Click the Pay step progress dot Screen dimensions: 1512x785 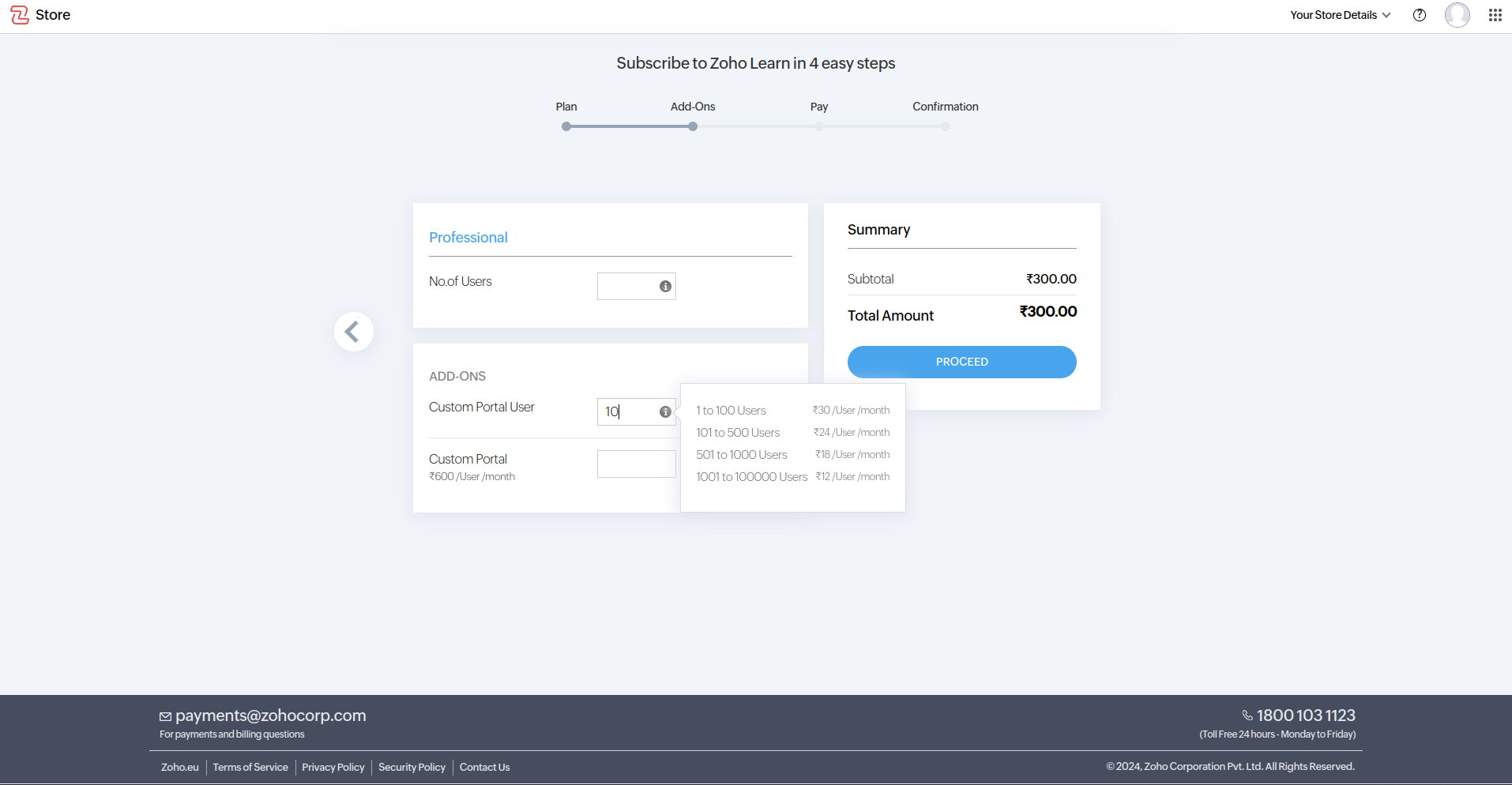pyautogui.click(x=819, y=126)
